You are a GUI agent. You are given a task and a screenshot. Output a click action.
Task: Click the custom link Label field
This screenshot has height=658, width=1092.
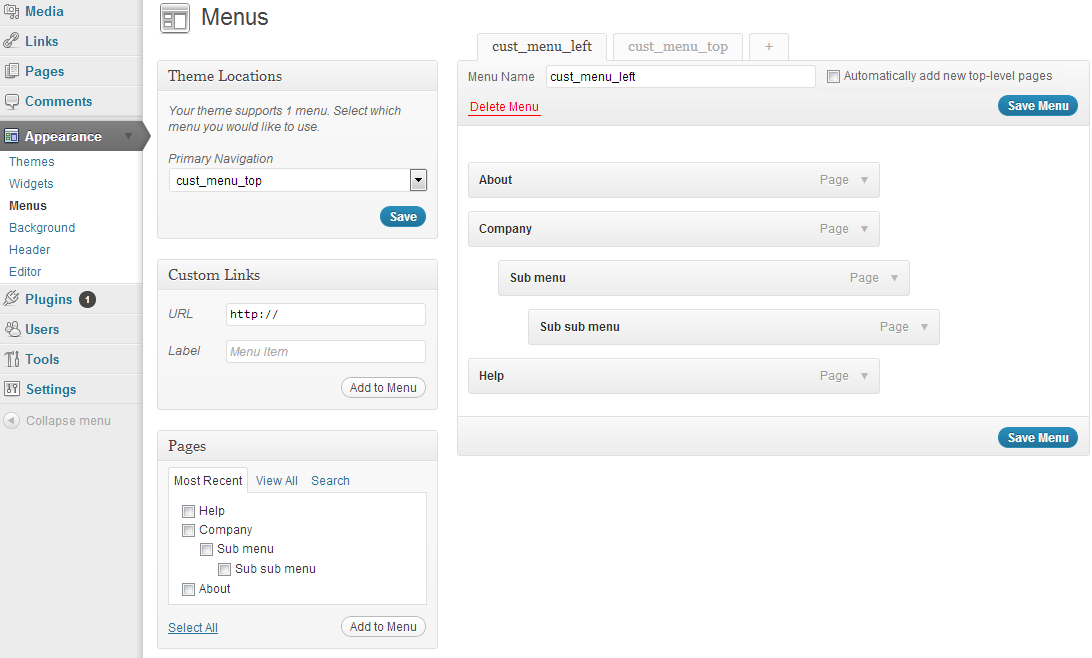(325, 352)
